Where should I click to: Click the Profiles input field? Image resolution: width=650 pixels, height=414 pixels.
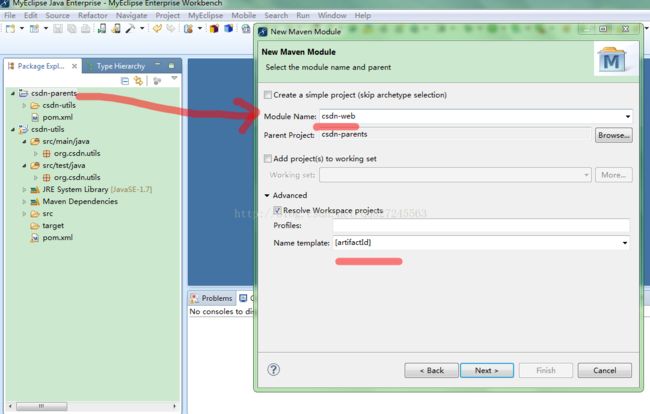point(481,226)
